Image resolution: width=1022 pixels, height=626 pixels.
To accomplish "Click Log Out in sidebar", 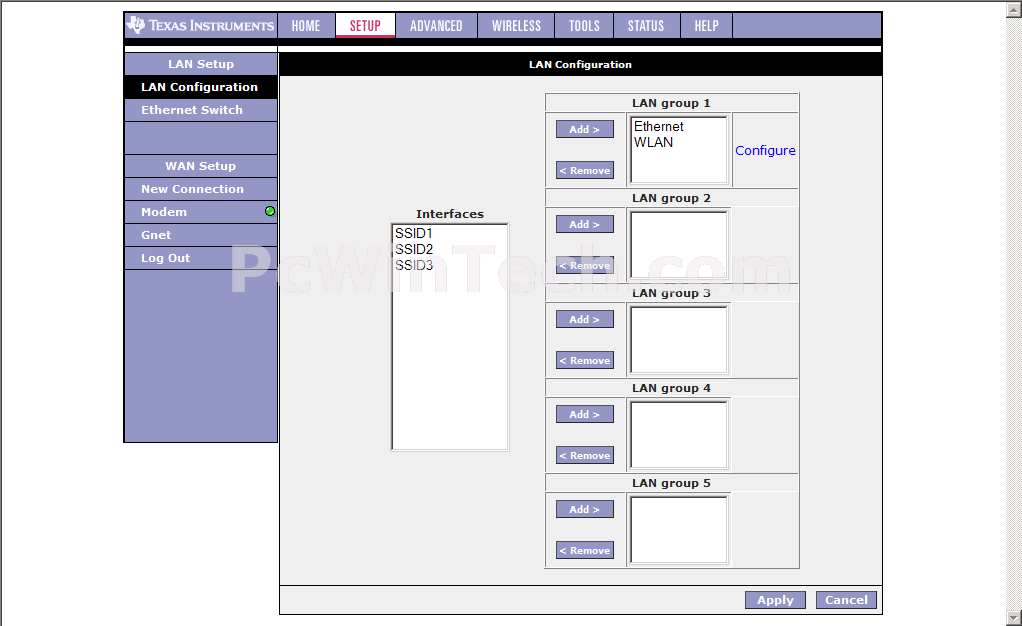I will [x=165, y=258].
